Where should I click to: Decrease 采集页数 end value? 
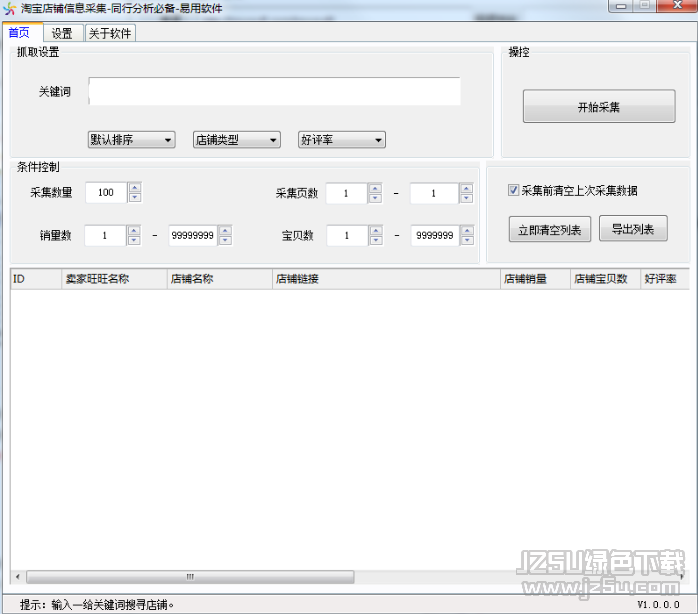coord(467,198)
